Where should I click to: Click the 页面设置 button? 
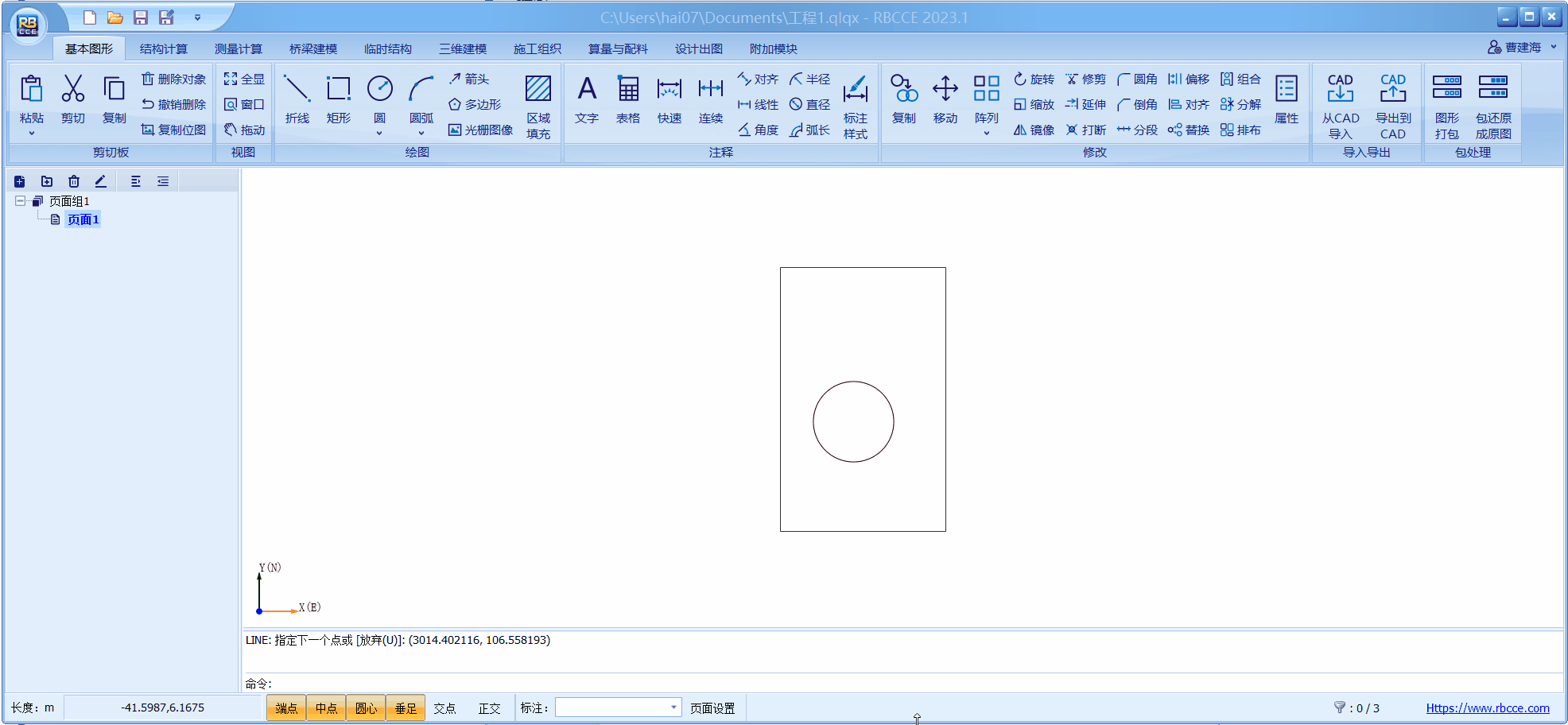(x=712, y=708)
